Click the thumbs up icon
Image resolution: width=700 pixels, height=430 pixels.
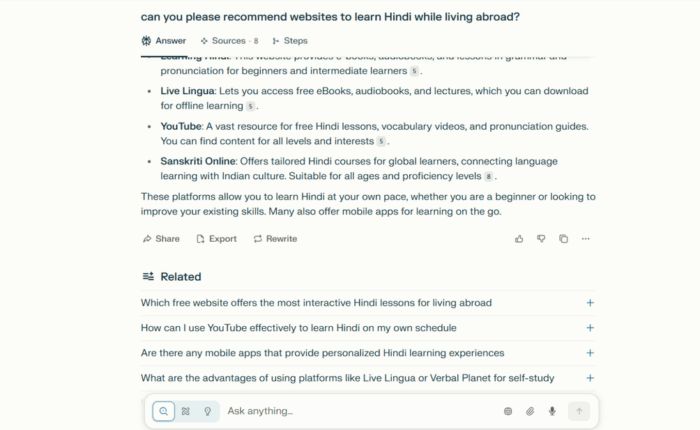519,239
